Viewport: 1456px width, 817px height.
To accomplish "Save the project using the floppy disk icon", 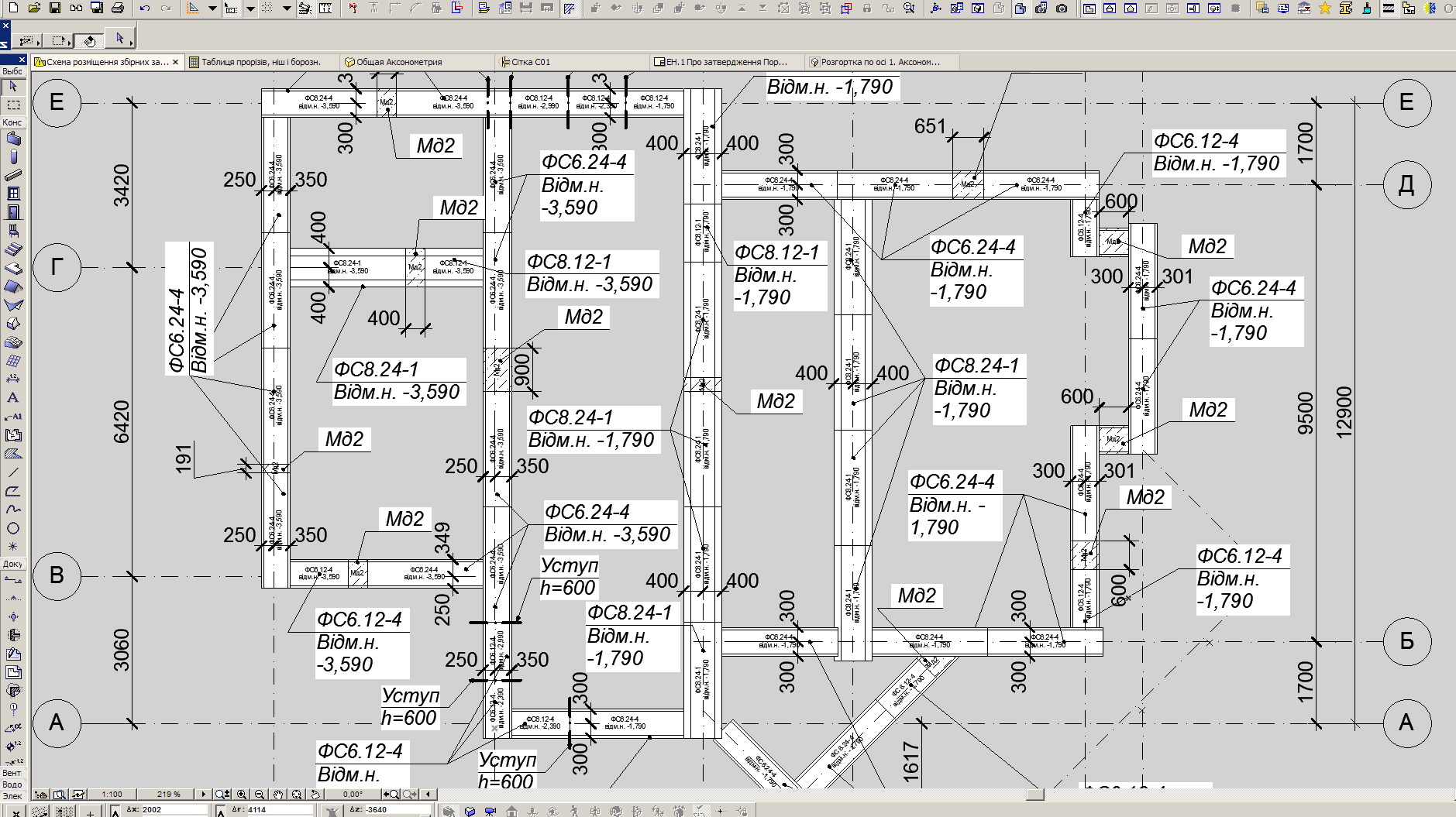I will pyautogui.click(x=54, y=8).
